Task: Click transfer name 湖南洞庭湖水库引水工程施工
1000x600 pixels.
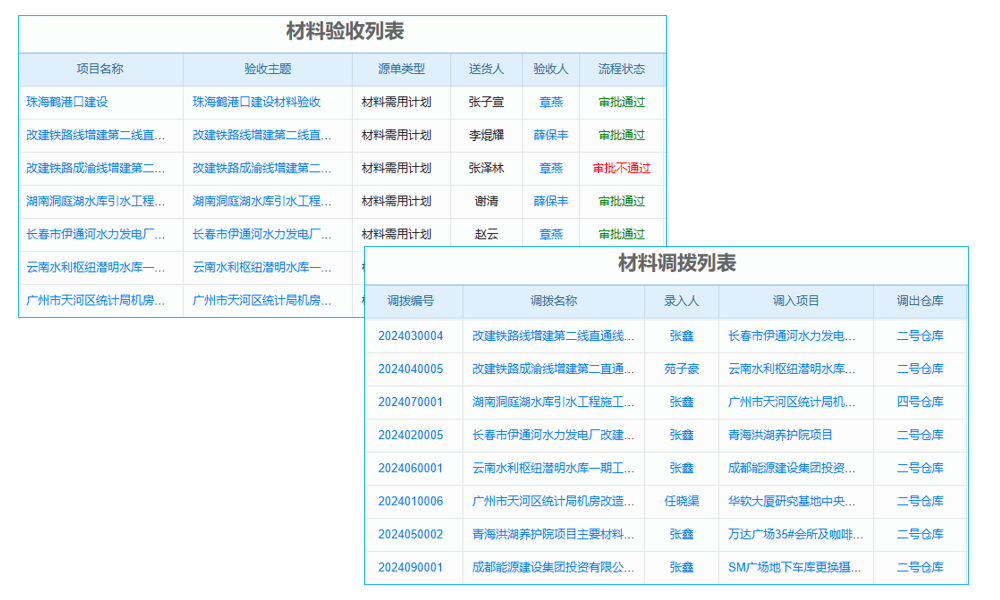Action: pyautogui.click(x=553, y=401)
